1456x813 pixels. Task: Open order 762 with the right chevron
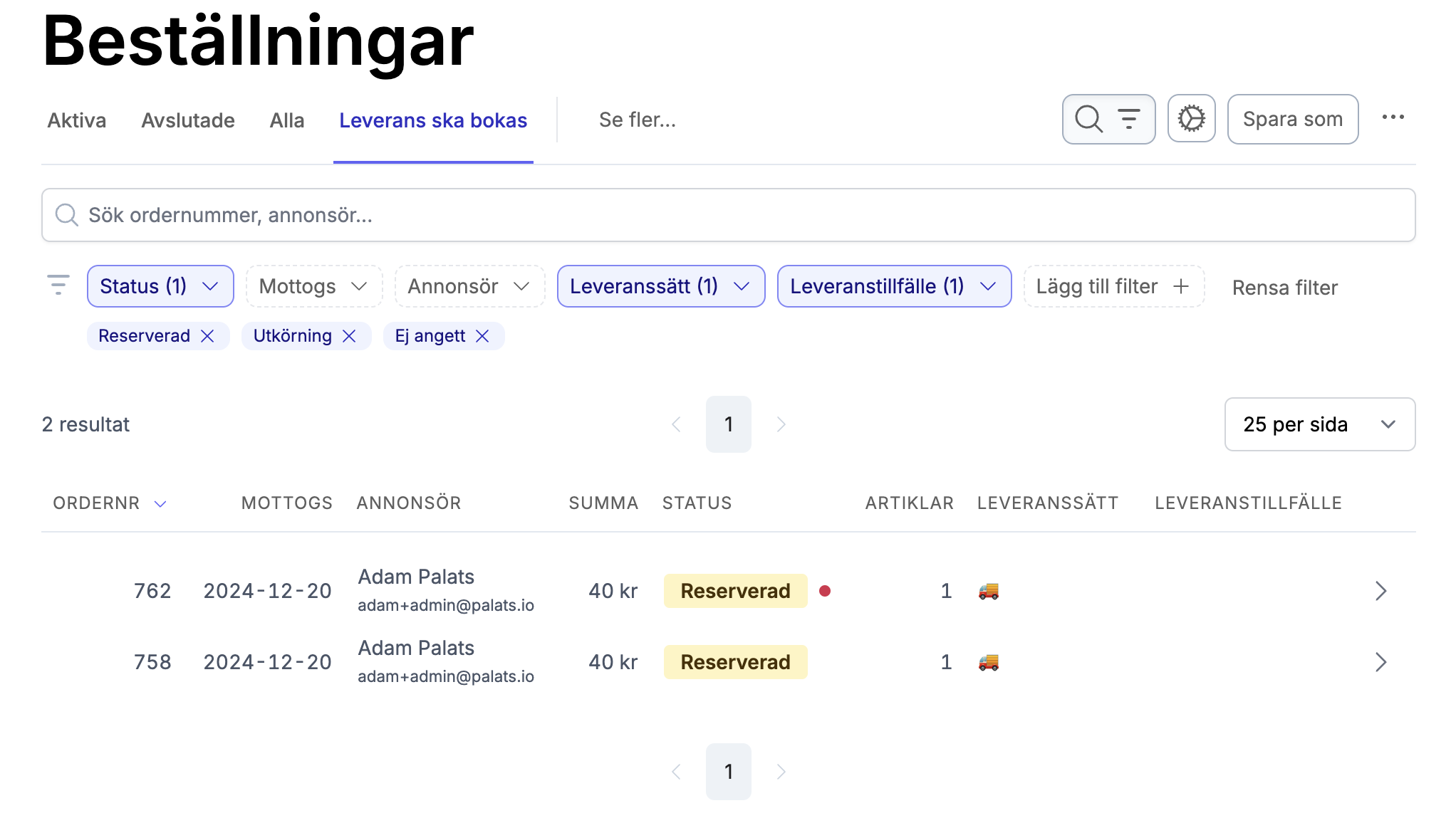[1380, 591]
